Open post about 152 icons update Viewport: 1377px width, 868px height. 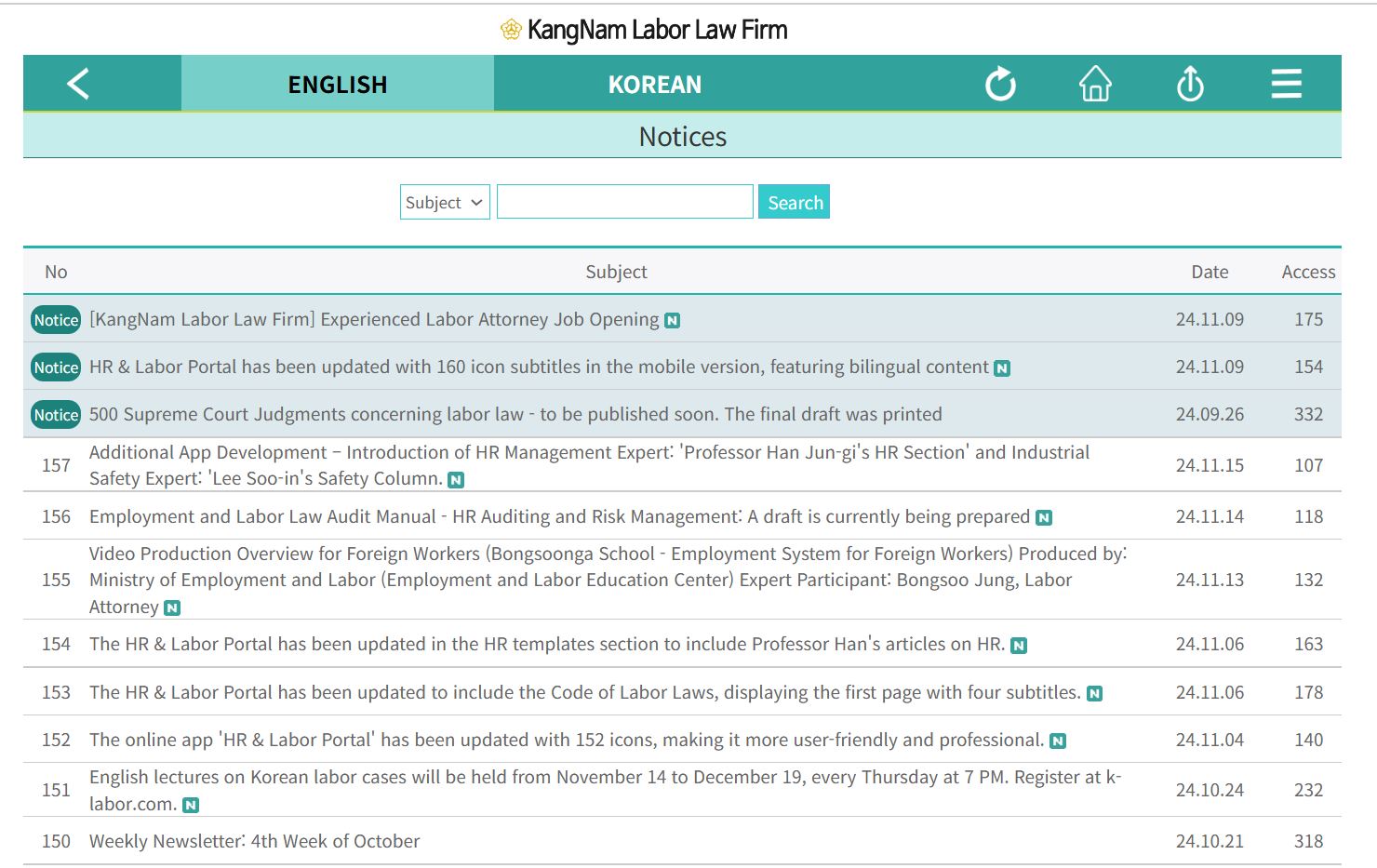point(567,740)
